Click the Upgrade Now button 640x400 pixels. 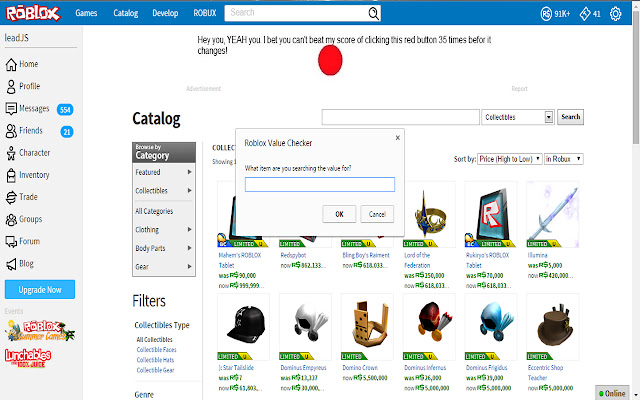coord(40,289)
